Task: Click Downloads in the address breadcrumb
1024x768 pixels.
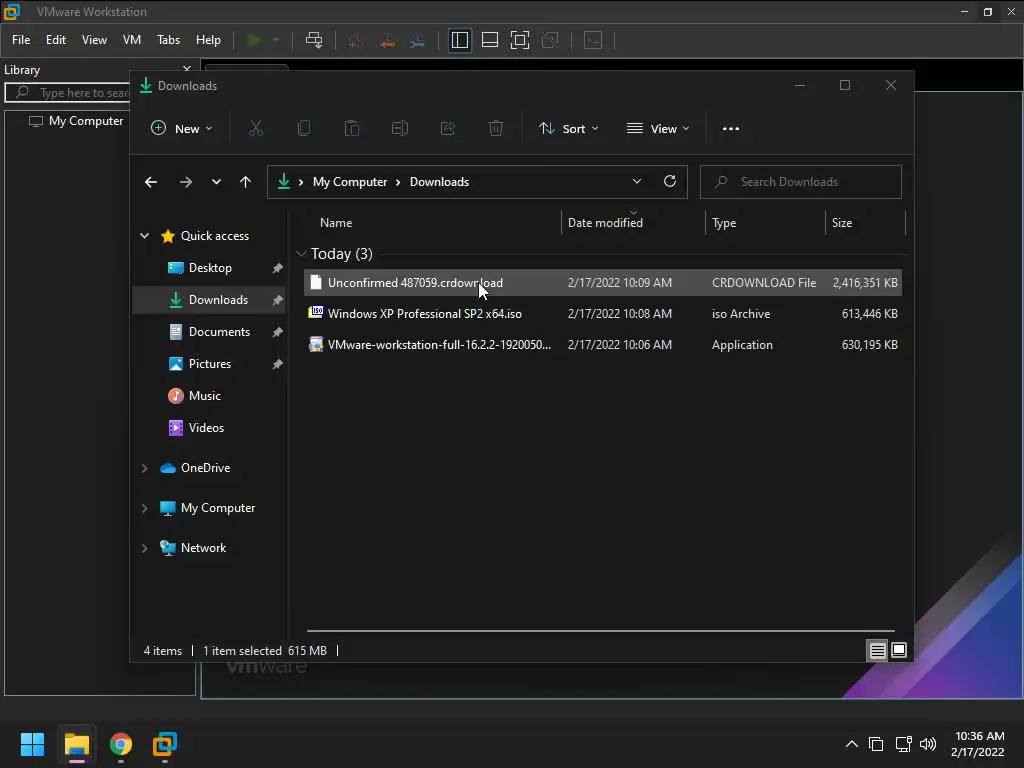Action: click(440, 182)
